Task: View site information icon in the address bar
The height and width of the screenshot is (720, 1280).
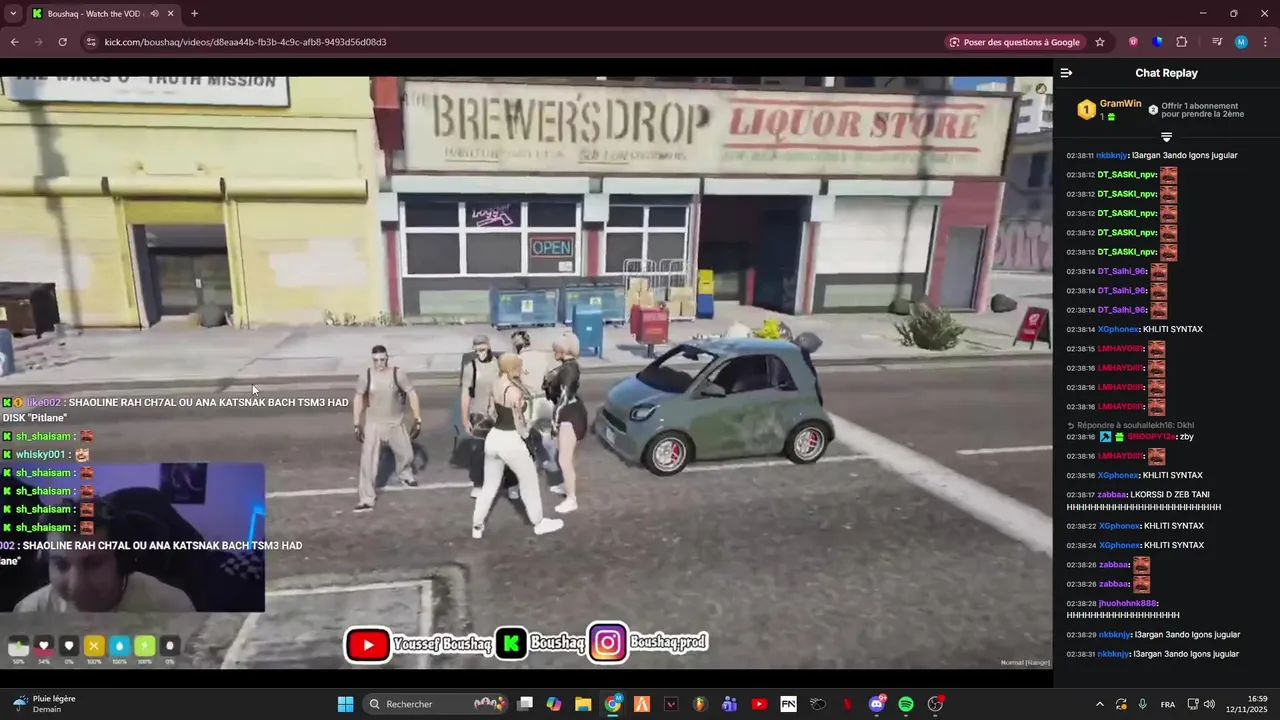Action: [91, 42]
